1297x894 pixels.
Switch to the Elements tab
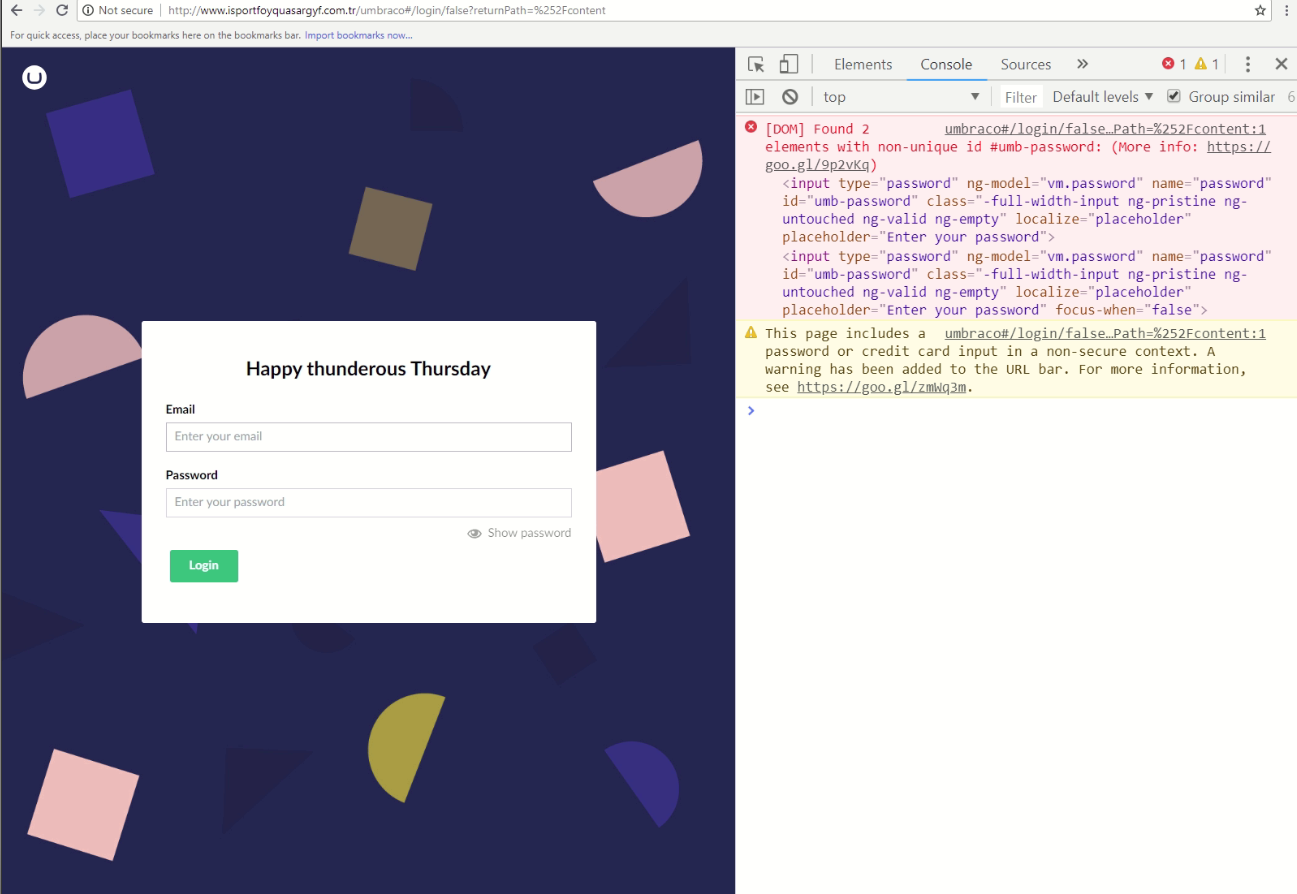point(862,64)
